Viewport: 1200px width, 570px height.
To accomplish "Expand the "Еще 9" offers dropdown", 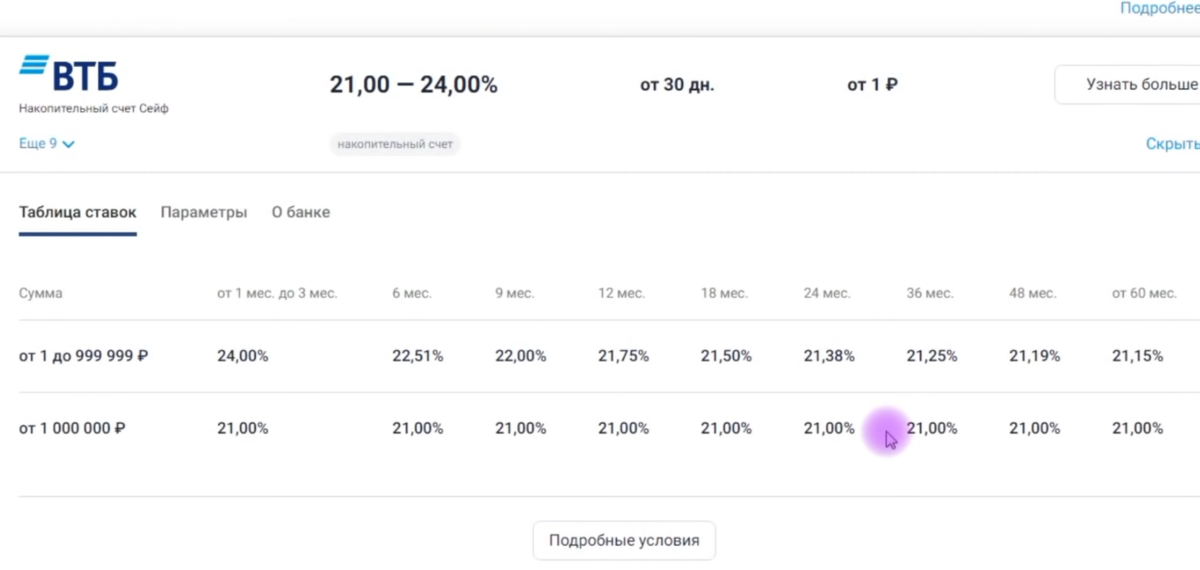I will pyautogui.click(x=47, y=144).
